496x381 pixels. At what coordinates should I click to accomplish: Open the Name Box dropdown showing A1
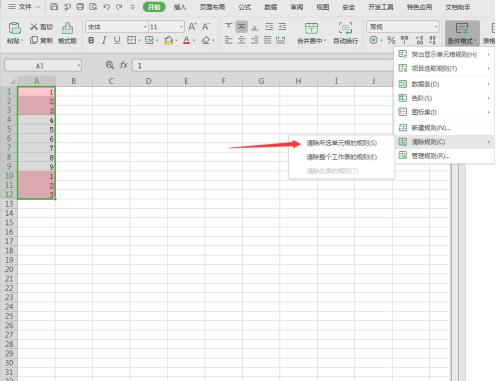click(79, 65)
